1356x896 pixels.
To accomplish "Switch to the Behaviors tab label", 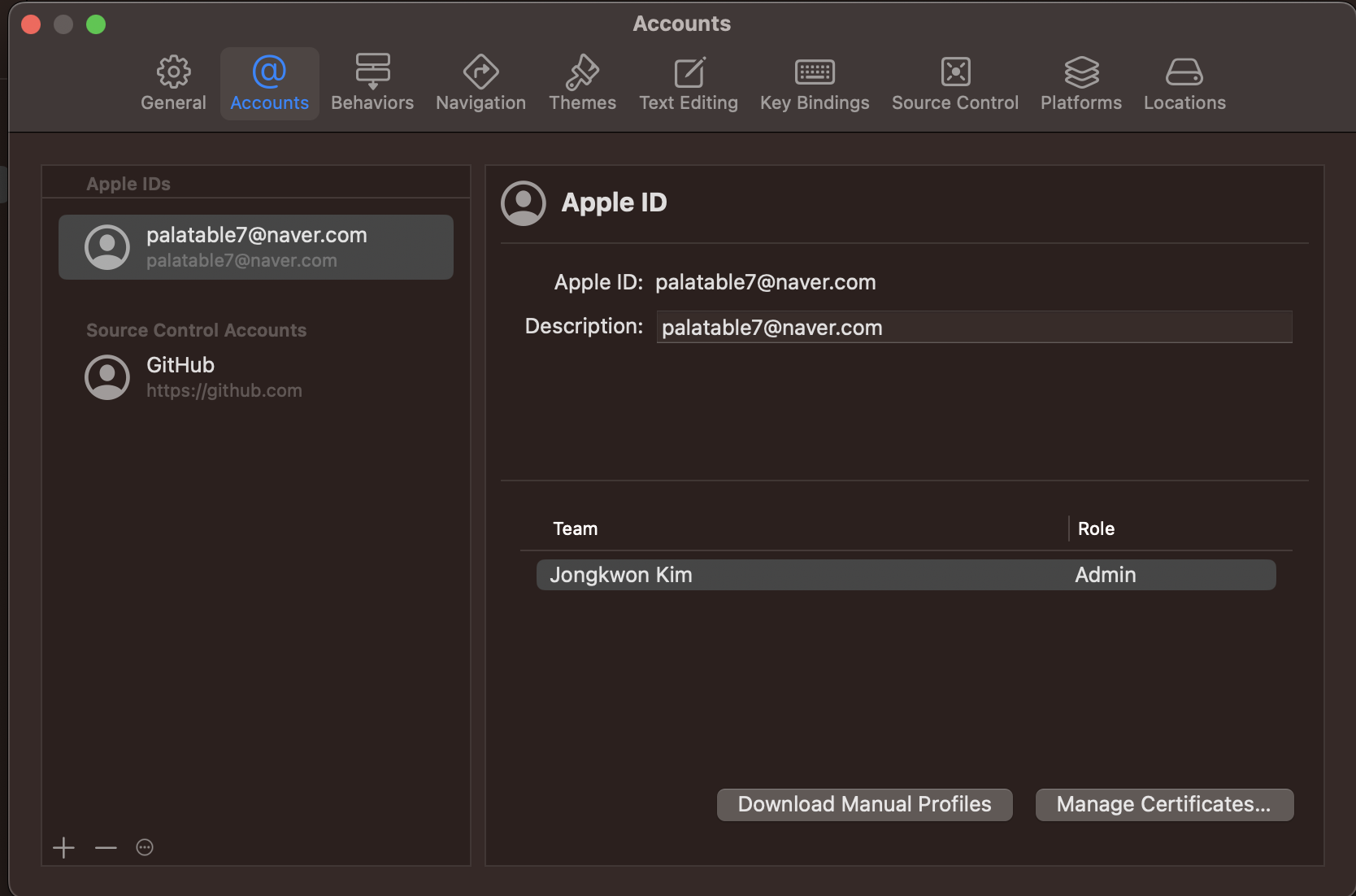I will (x=372, y=102).
